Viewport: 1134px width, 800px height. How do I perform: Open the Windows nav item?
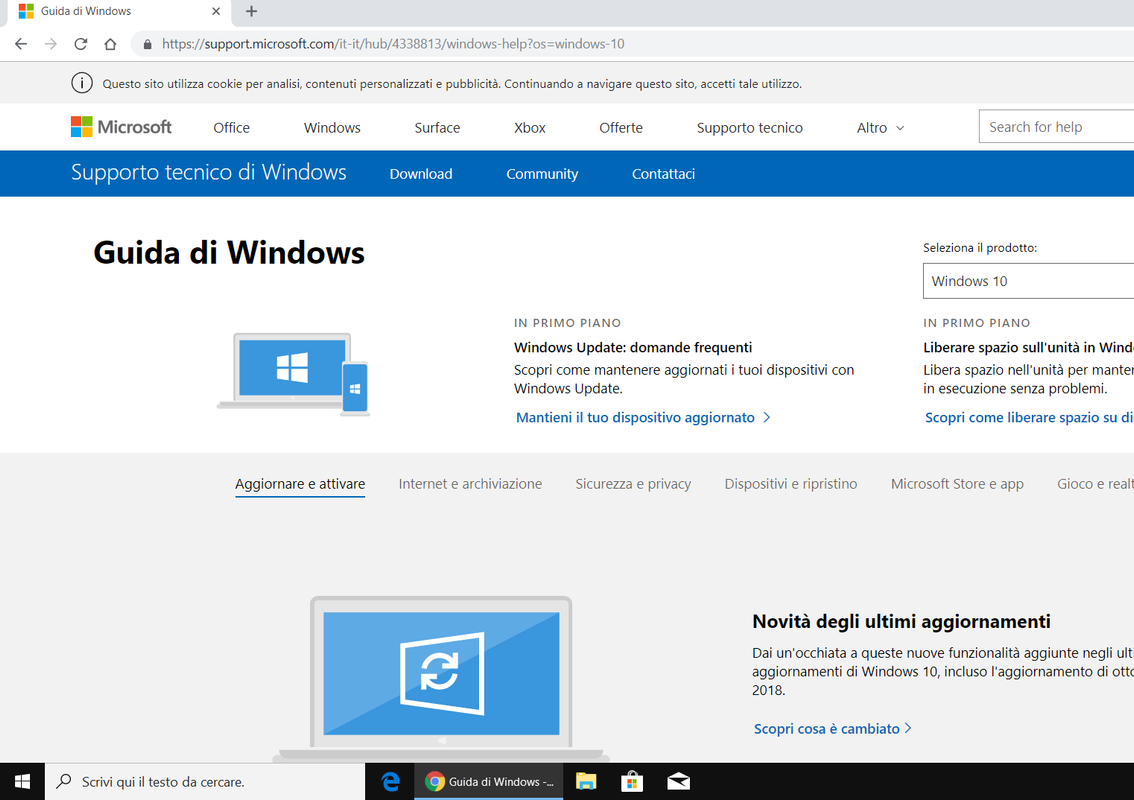pyautogui.click(x=332, y=127)
